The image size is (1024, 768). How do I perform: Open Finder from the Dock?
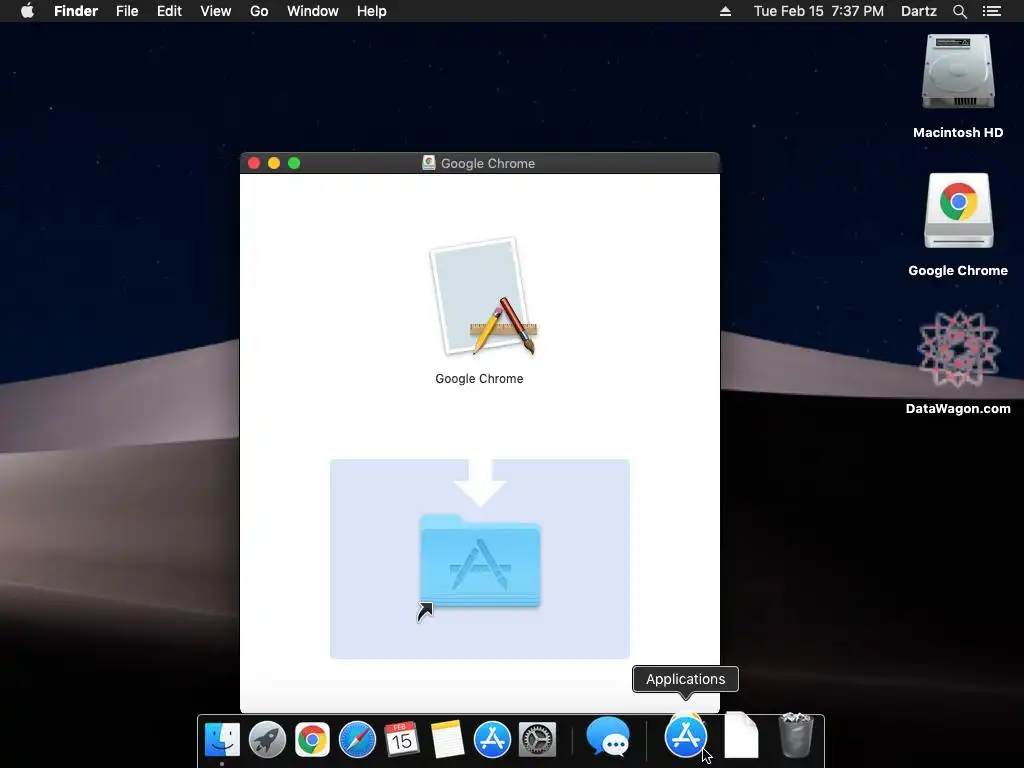[222, 740]
